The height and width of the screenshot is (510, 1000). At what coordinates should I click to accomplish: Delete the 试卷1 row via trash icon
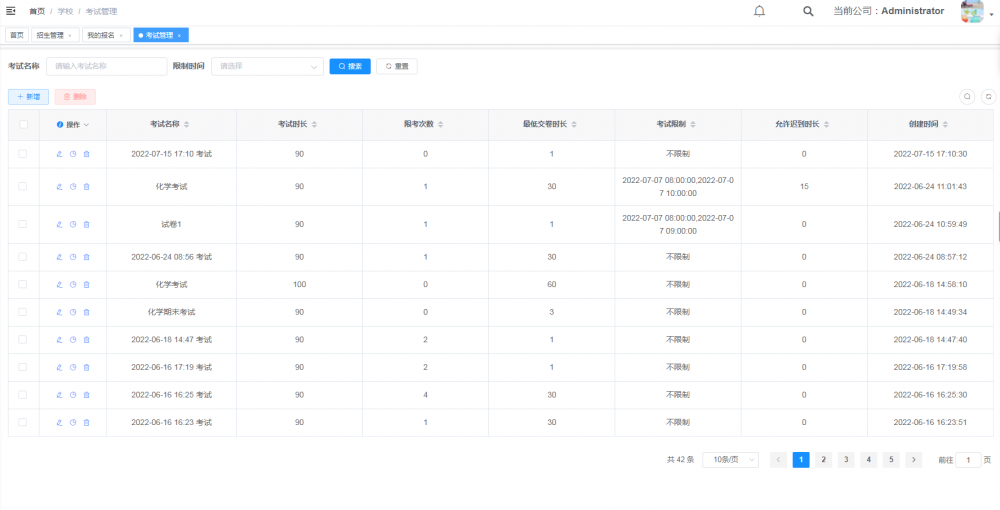[x=87, y=224]
